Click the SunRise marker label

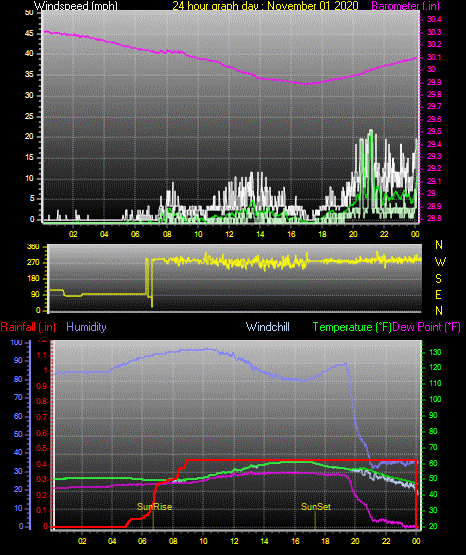pos(155,507)
